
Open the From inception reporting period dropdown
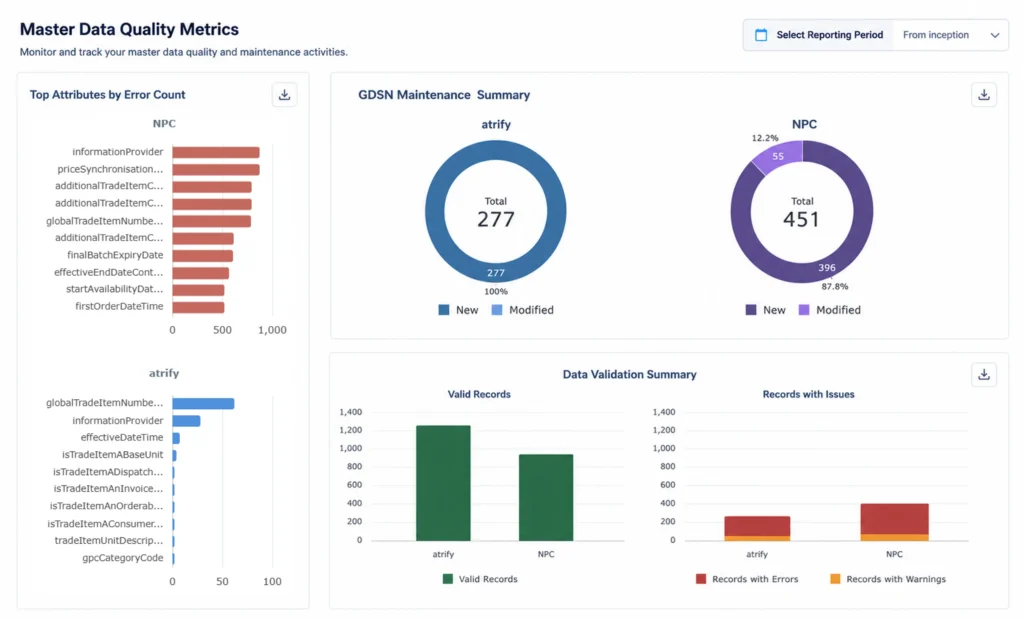(x=951, y=35)
